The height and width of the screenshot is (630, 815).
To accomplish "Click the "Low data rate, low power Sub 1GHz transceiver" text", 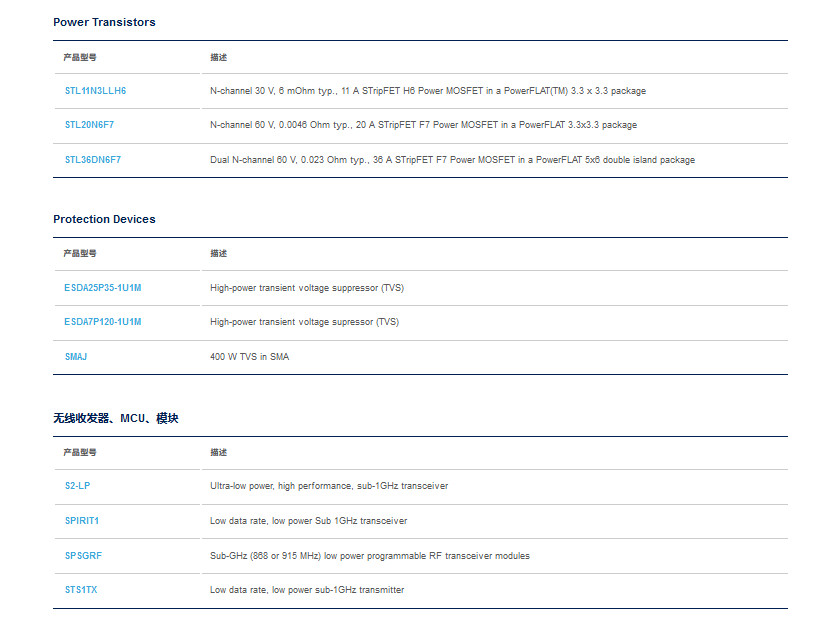I will point(308,520).
